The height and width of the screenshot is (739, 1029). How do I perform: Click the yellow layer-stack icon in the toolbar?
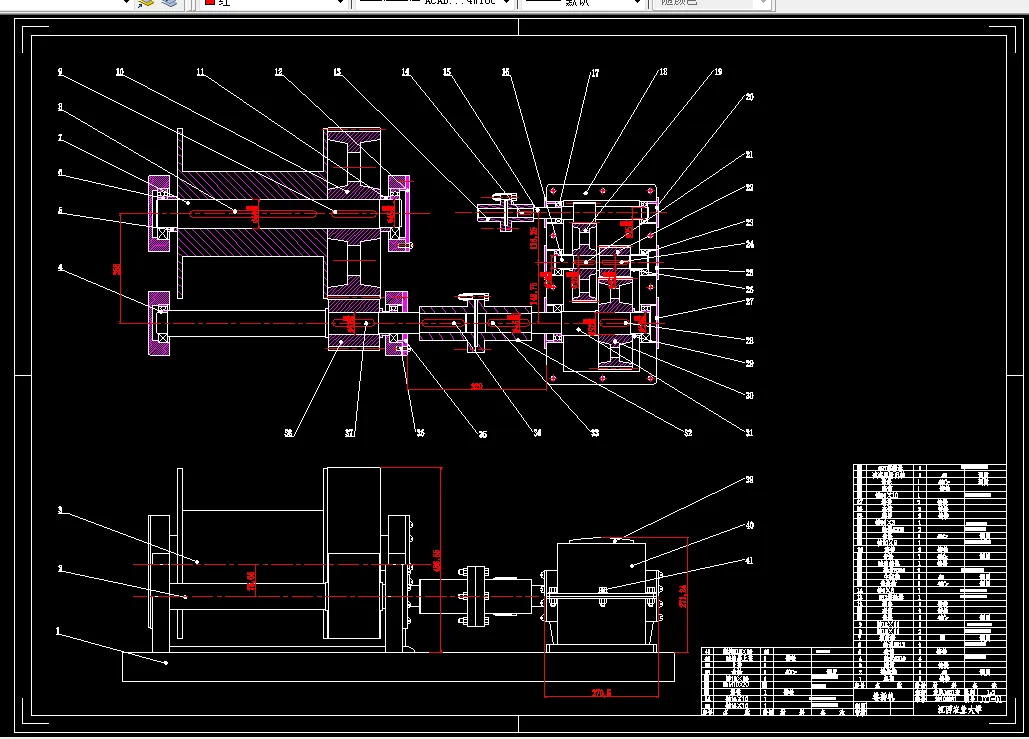[146, 3]
